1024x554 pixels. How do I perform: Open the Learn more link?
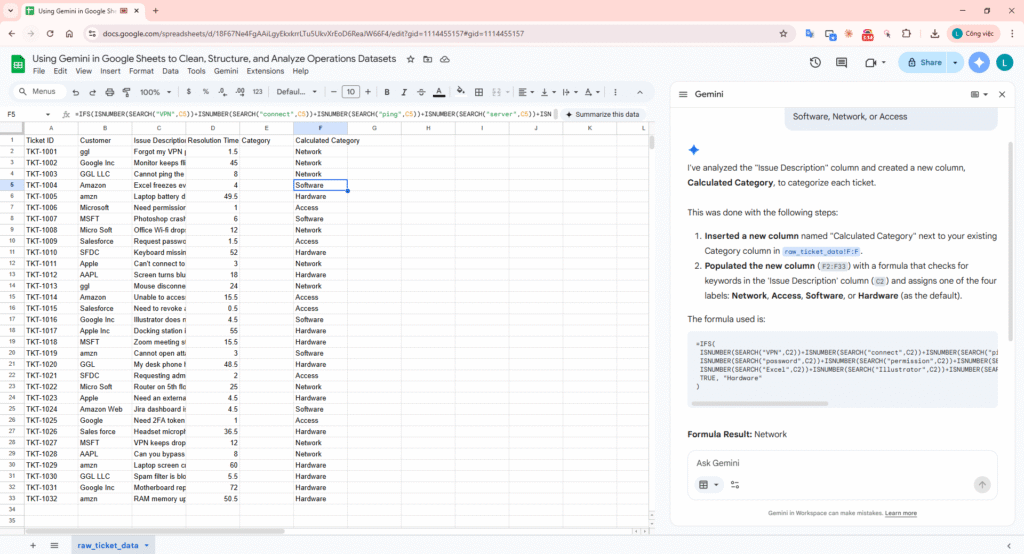pyautogui.click(x=900, y=513)
